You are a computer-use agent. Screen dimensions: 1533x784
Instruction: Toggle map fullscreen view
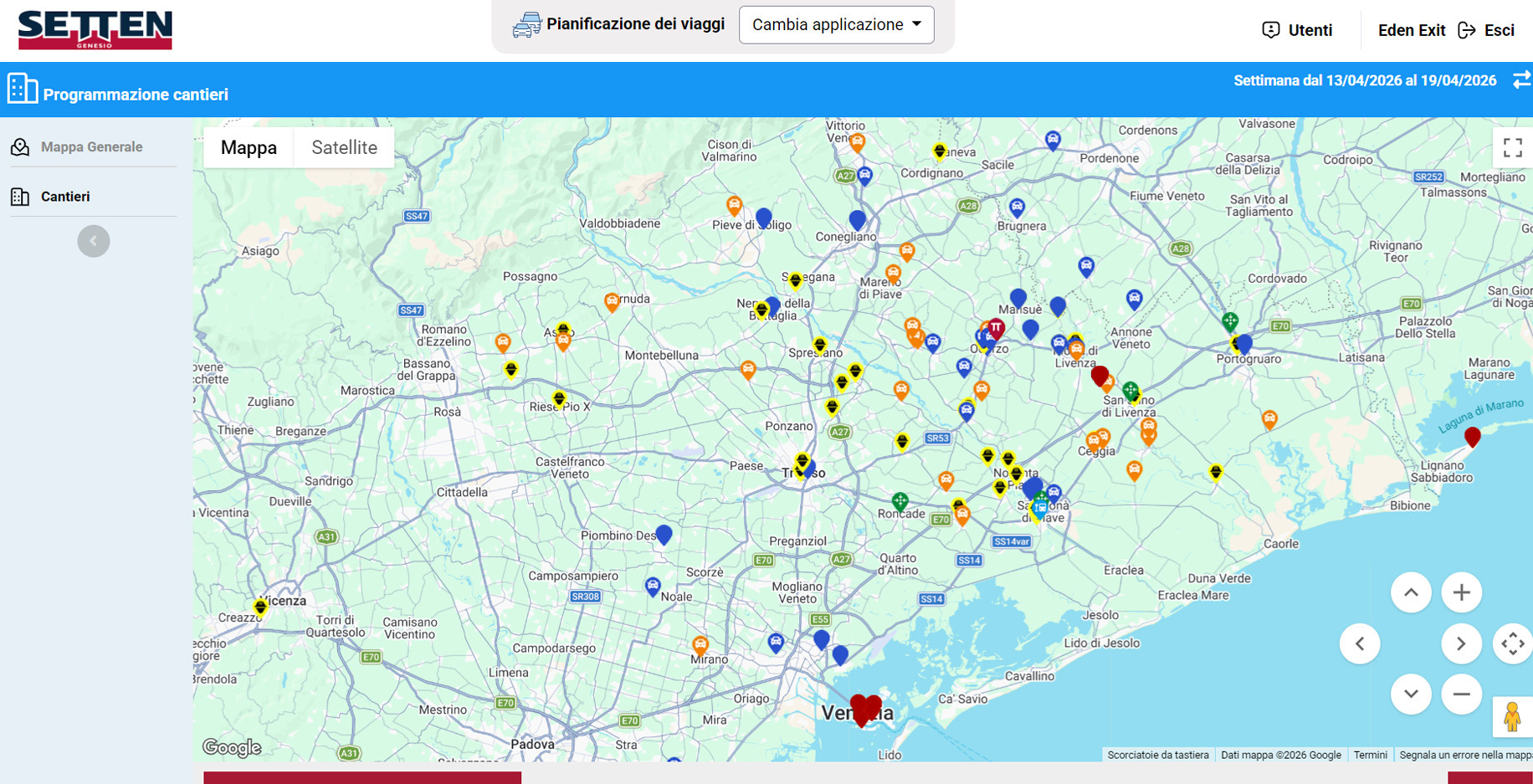point(1512,148)
